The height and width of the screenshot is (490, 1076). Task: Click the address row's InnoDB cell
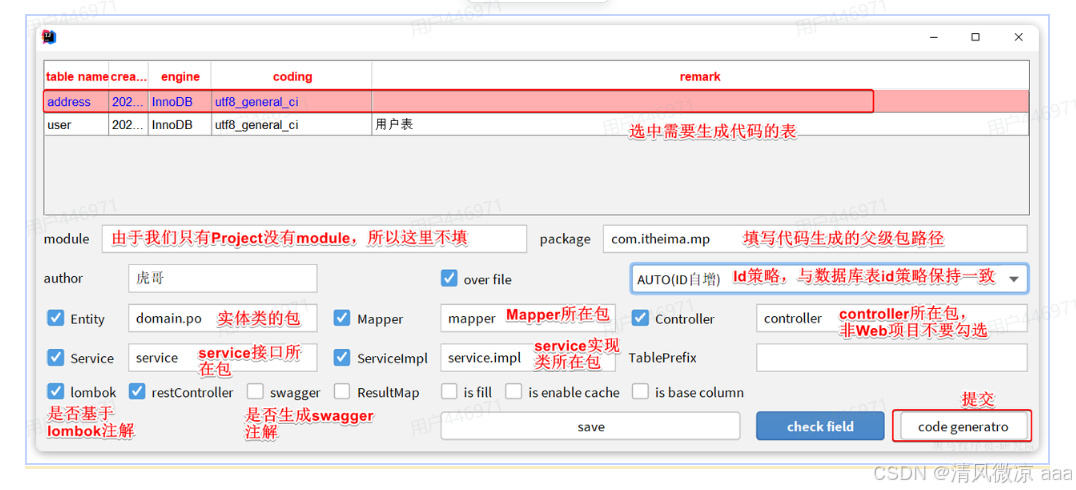[180, 102]
